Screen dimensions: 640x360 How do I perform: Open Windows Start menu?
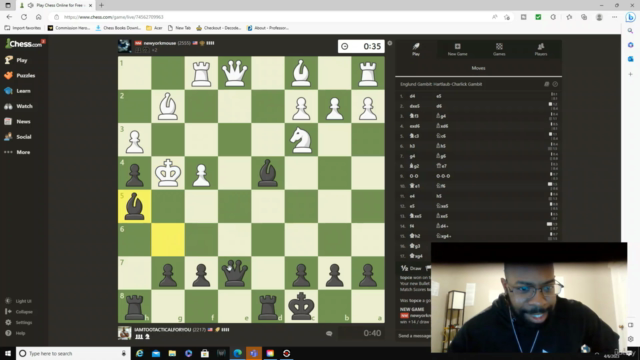pos(8,353)
